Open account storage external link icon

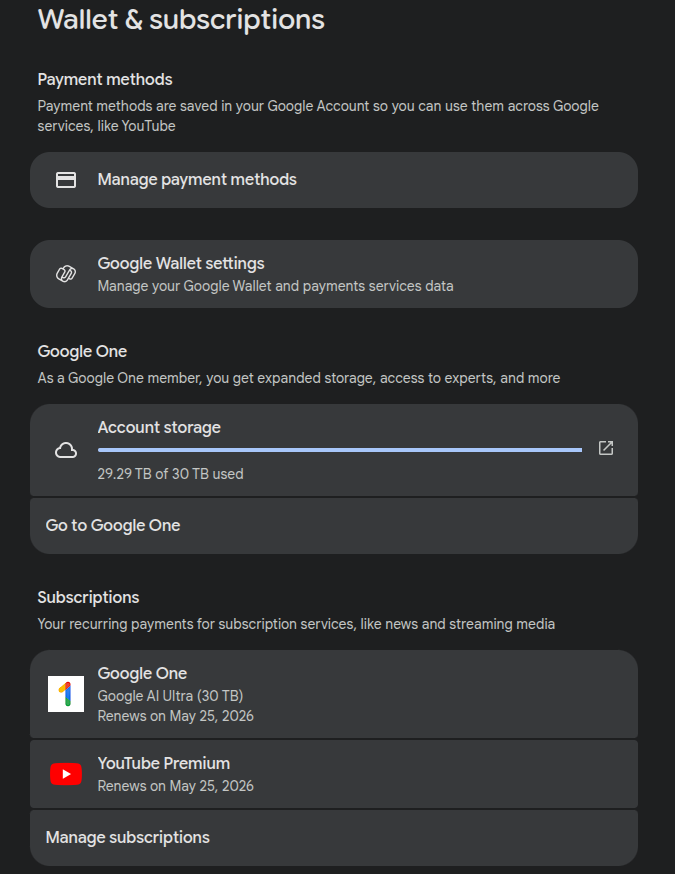tap(606, 448)
